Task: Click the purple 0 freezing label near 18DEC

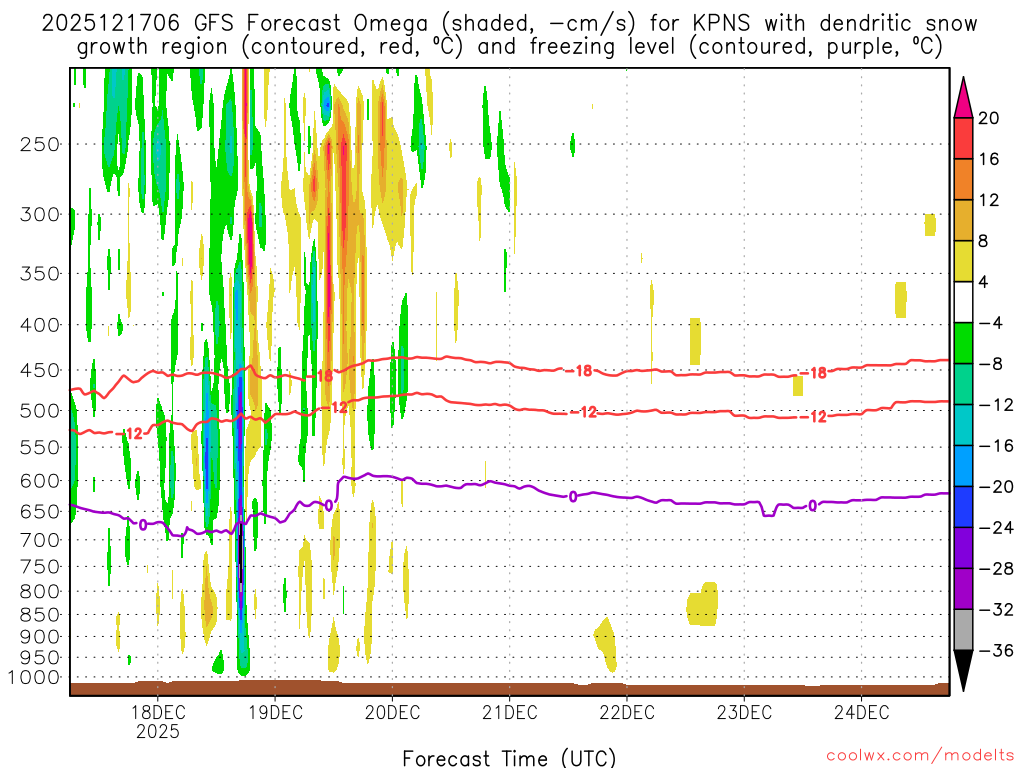Action: (x=142, y=524)
